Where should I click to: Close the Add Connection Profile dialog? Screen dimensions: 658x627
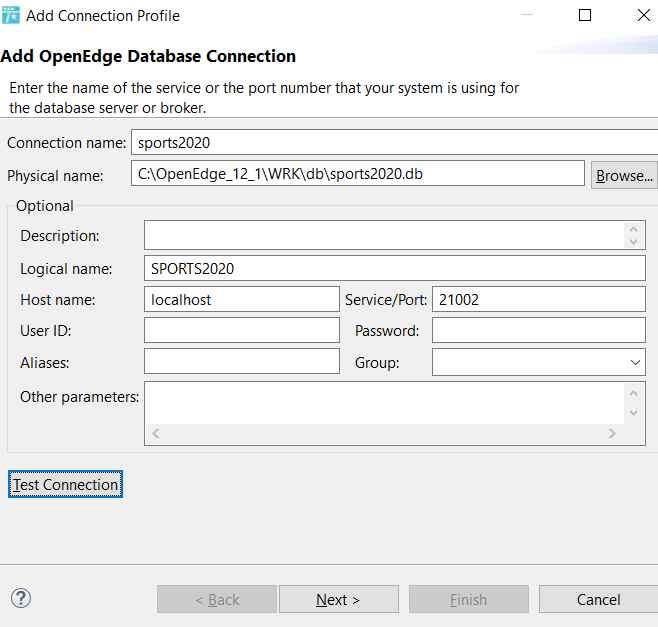644,16
